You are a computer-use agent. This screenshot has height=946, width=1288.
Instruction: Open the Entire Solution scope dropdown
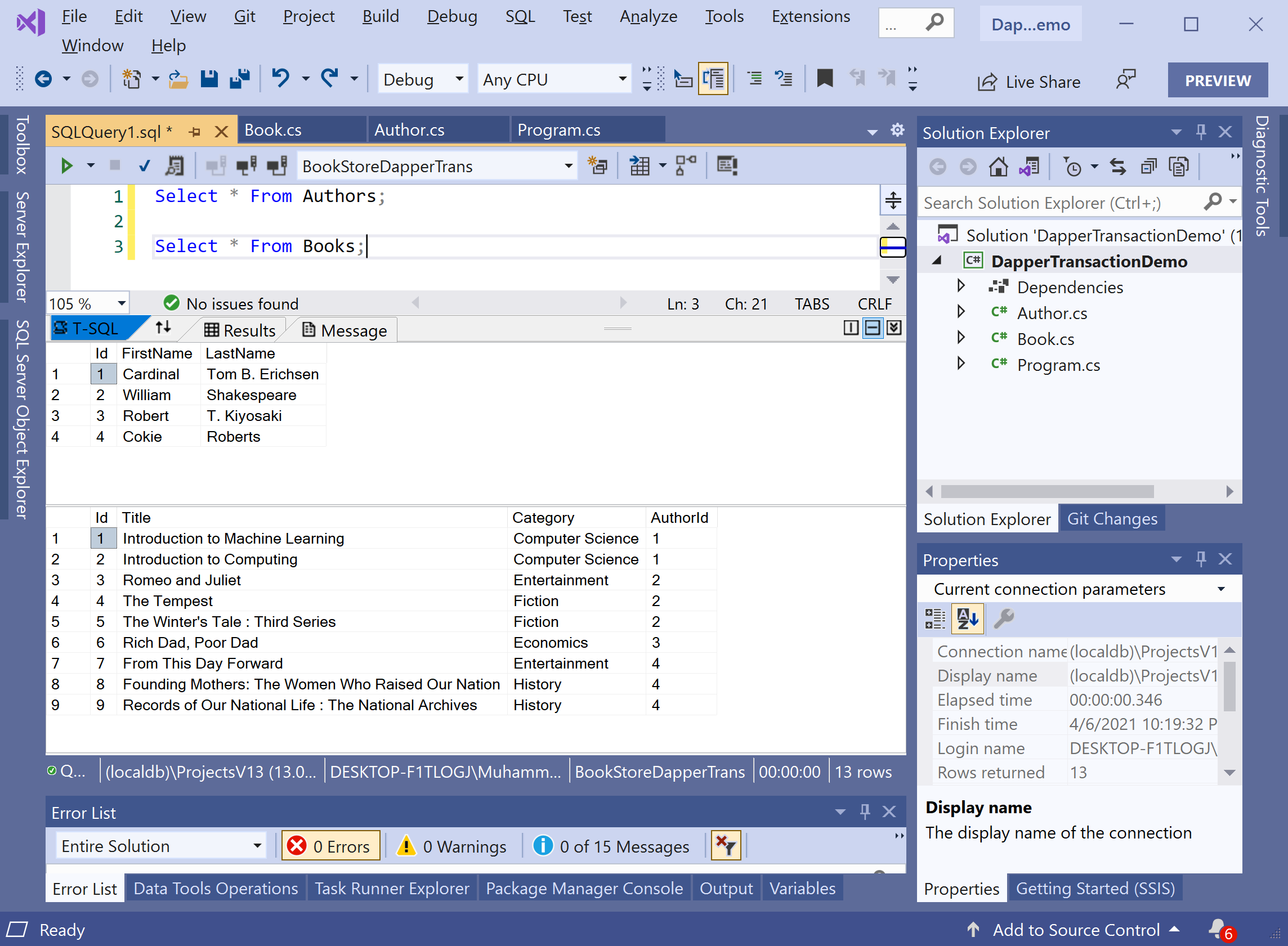point(257,846)
